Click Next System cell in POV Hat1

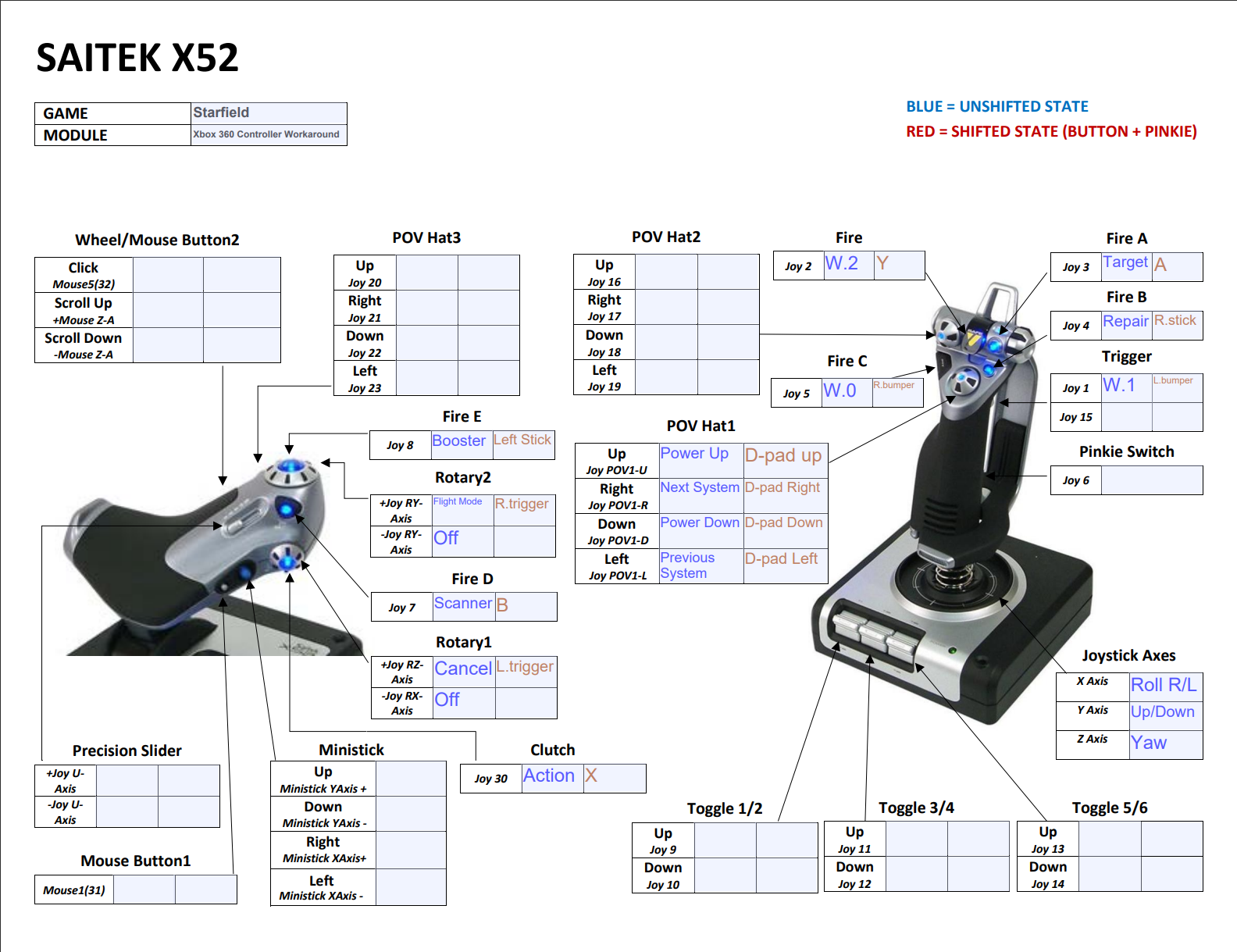[x=701, y=496]
